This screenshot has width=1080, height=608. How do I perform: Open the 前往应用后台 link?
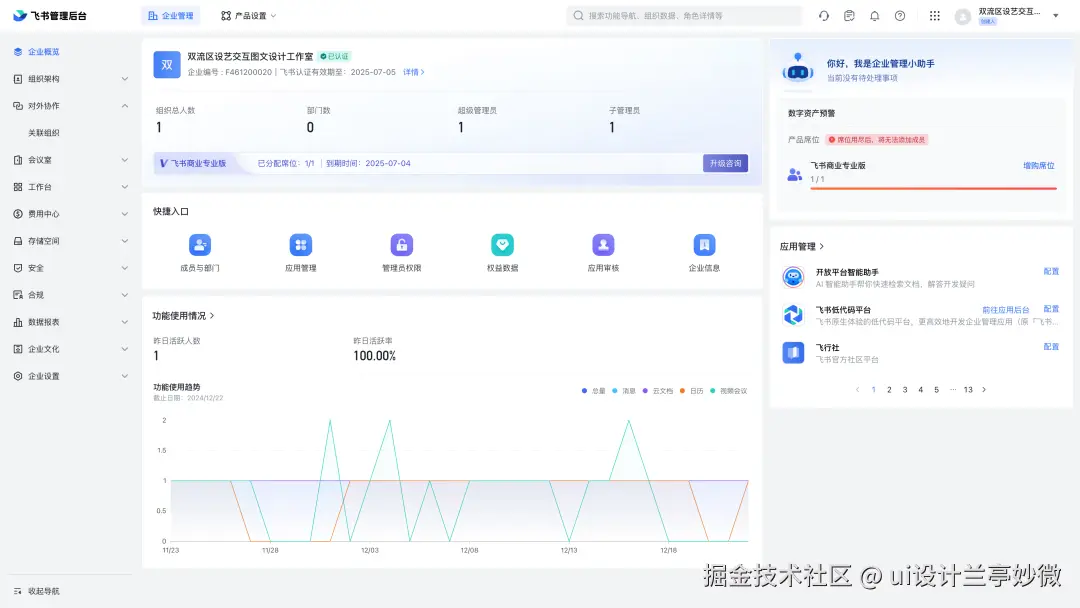tap(1006, 311)
